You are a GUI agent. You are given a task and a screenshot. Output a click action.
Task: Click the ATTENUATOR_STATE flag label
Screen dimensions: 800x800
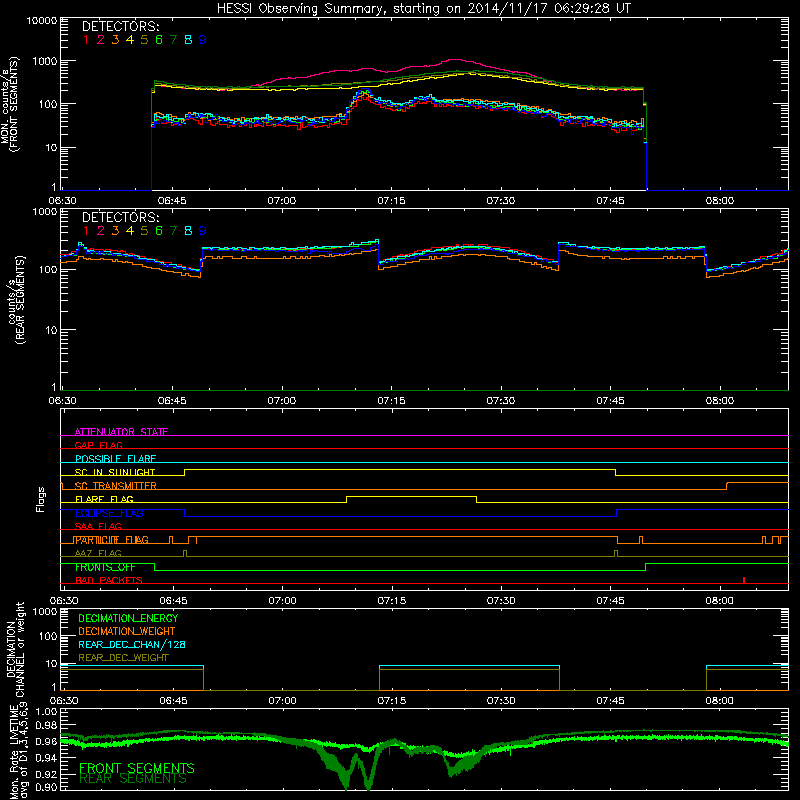121,432
